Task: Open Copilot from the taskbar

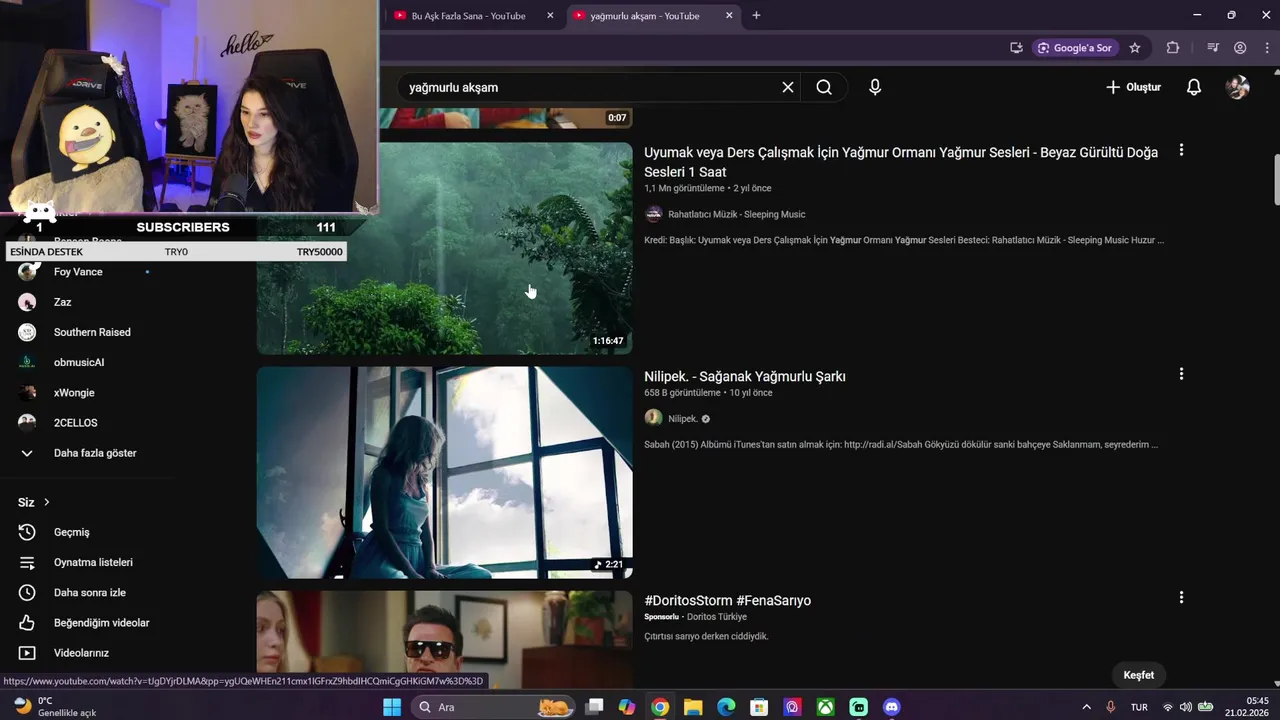Action: [x=627, y=707]
